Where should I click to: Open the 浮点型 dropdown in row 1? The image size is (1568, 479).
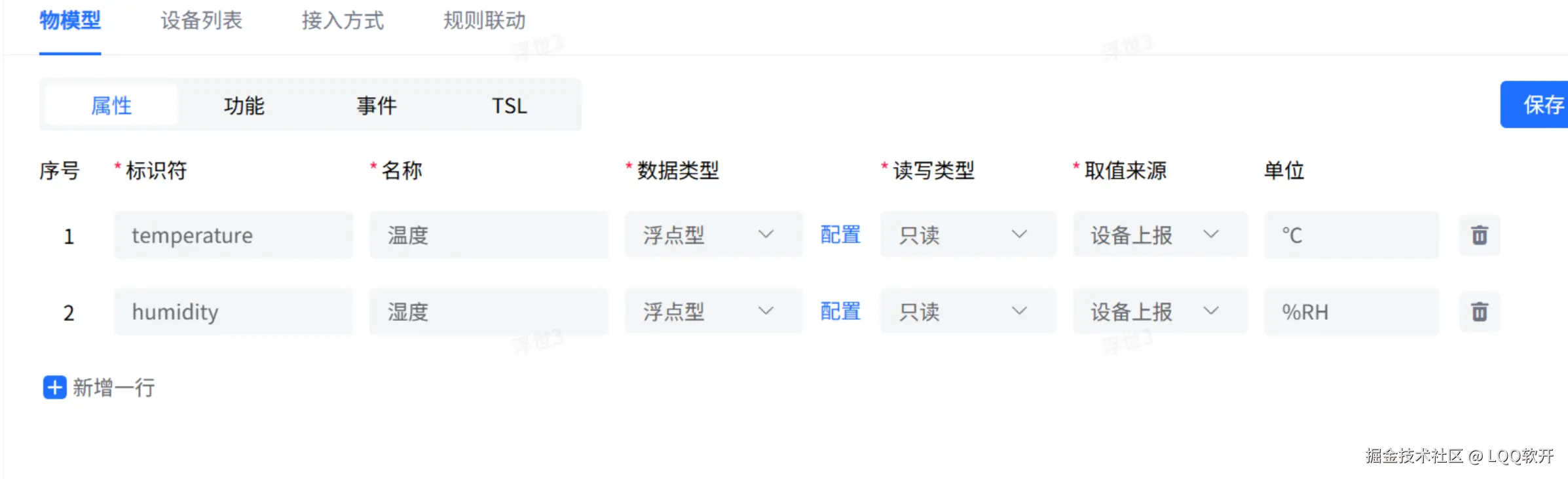(713, 235)
